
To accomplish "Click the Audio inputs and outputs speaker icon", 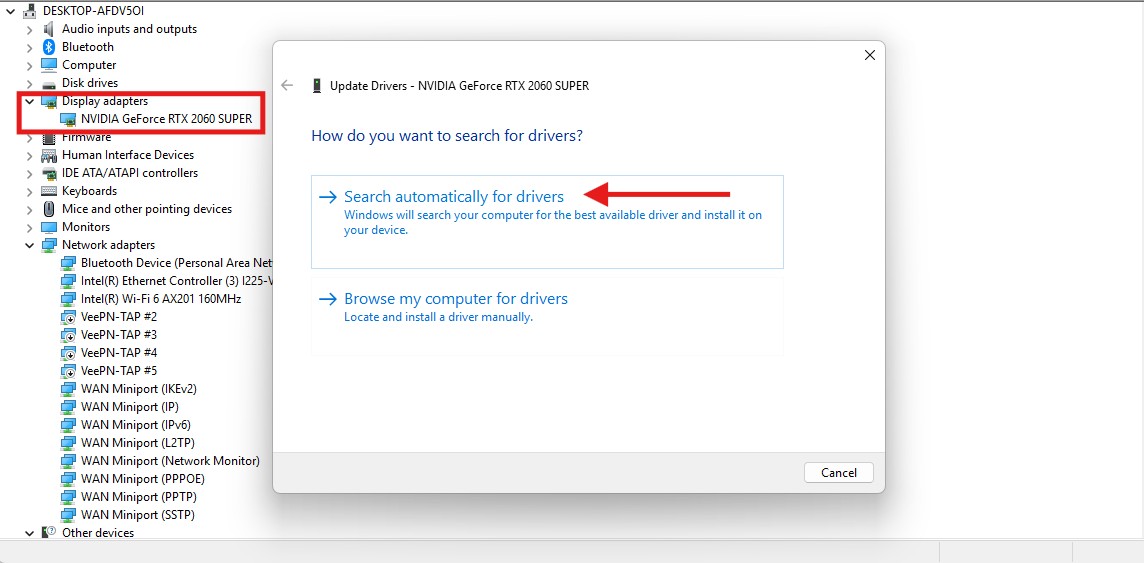I will click(49, 29).
